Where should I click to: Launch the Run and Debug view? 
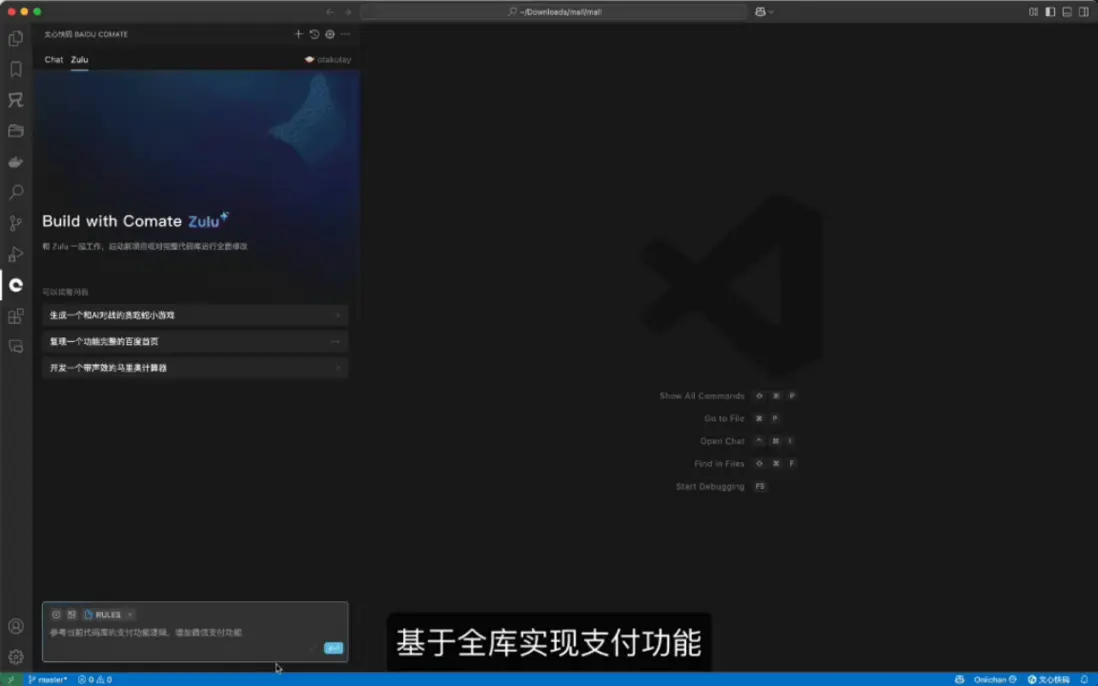(14, 253)
